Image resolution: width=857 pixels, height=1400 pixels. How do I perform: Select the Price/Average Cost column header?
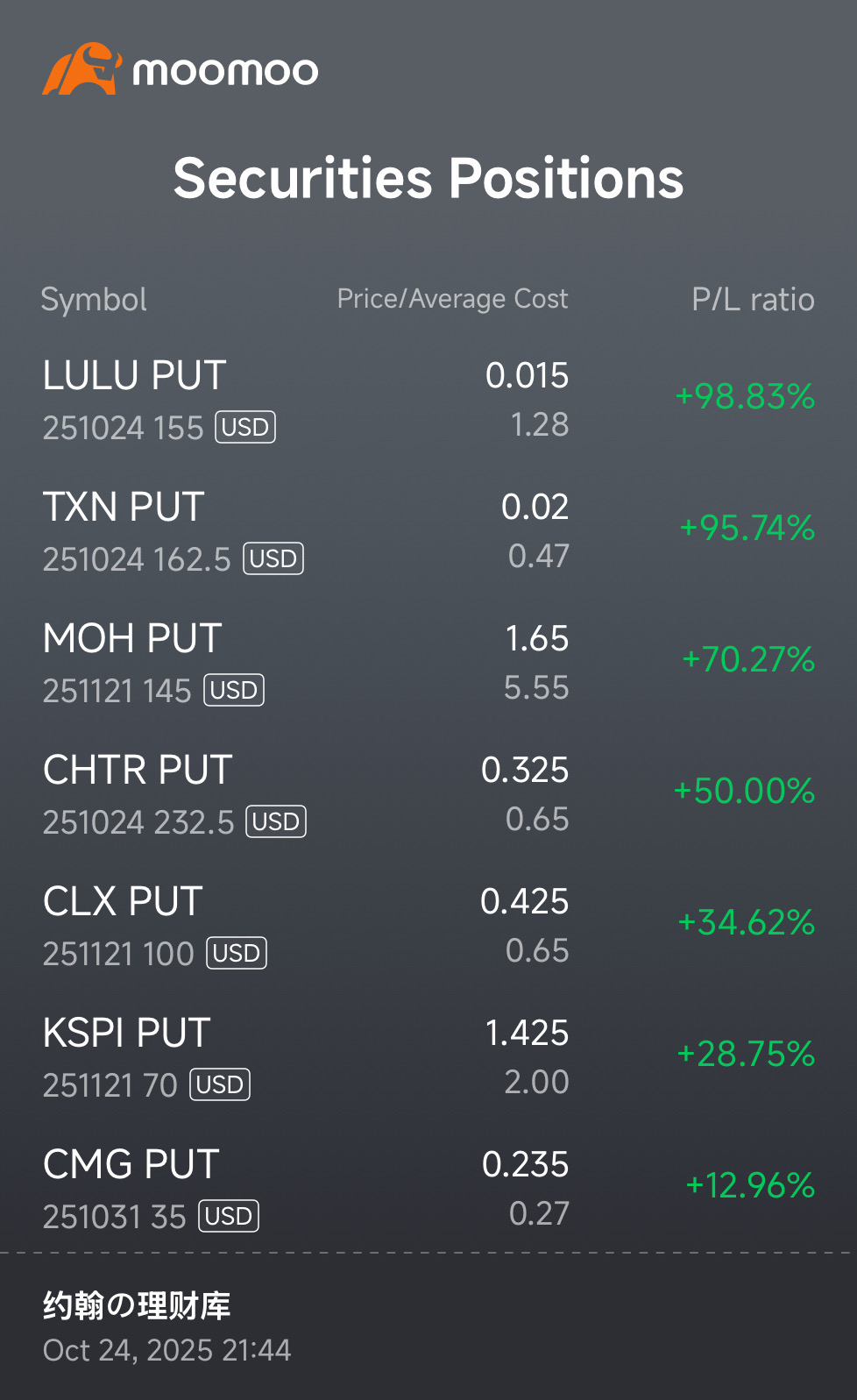[453, 299]
